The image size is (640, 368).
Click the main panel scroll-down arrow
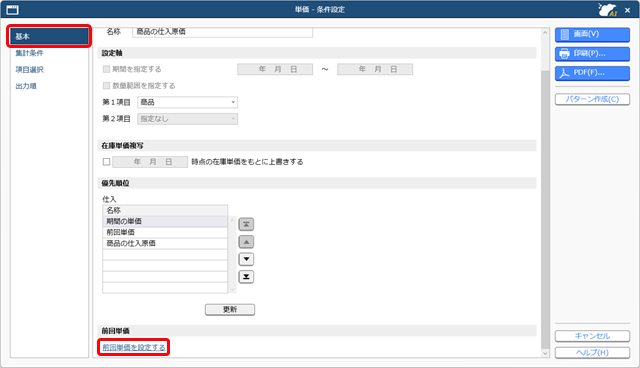pyautogui.click(x=545, y=353)
